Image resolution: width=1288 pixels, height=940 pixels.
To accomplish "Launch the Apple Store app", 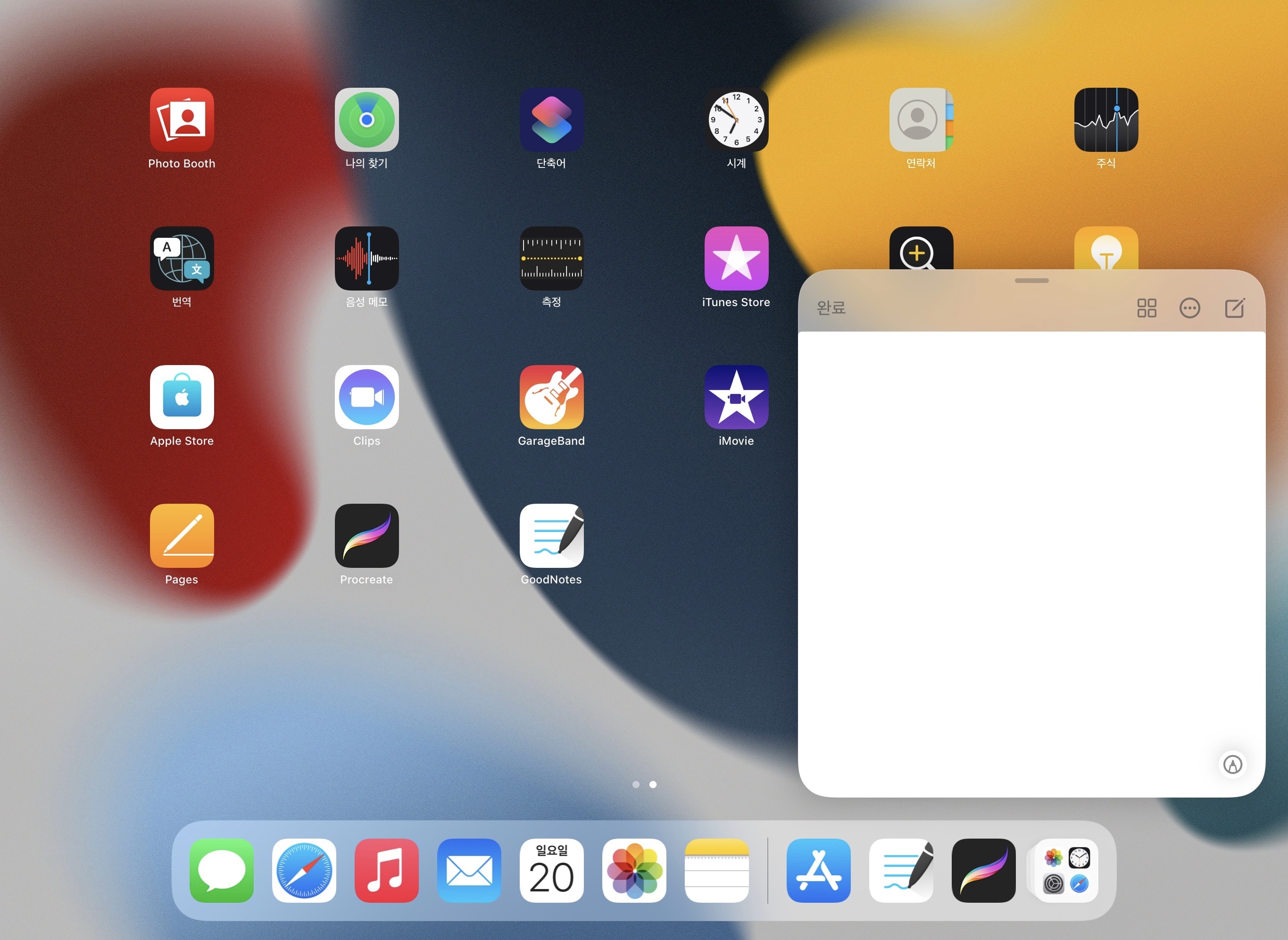I will coord(182,397).
